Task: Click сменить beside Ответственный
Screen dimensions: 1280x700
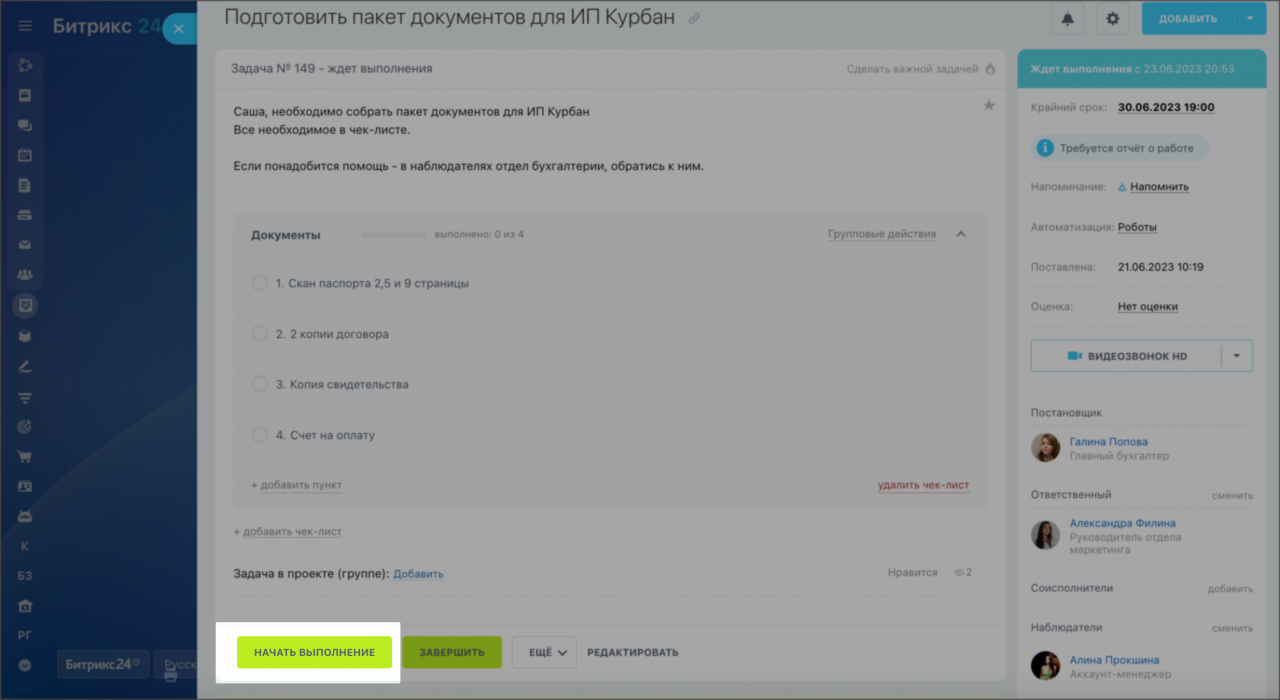Action: 1232,495
